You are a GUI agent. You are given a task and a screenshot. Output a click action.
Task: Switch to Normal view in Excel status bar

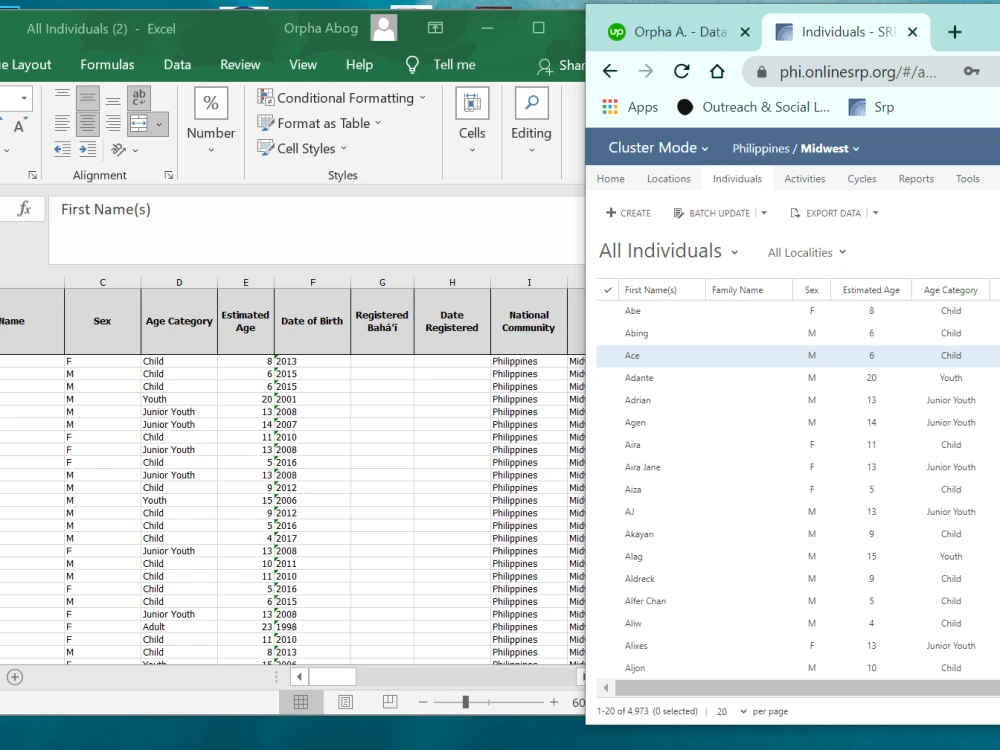click(x=301, y=702)
